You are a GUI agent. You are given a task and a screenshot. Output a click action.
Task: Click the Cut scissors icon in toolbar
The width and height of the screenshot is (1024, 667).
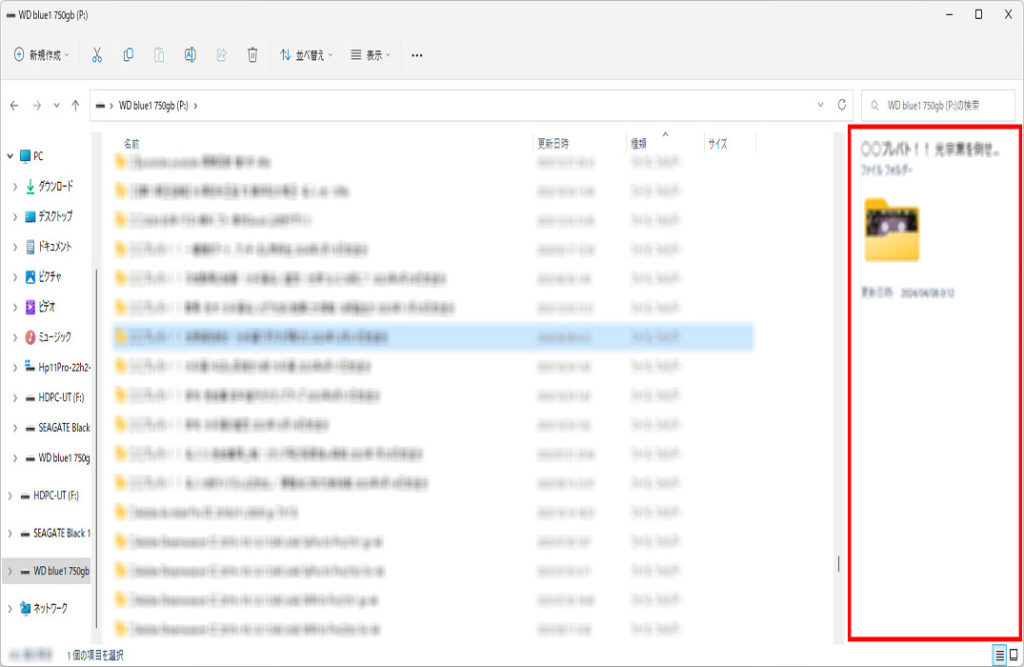(97, 55)
